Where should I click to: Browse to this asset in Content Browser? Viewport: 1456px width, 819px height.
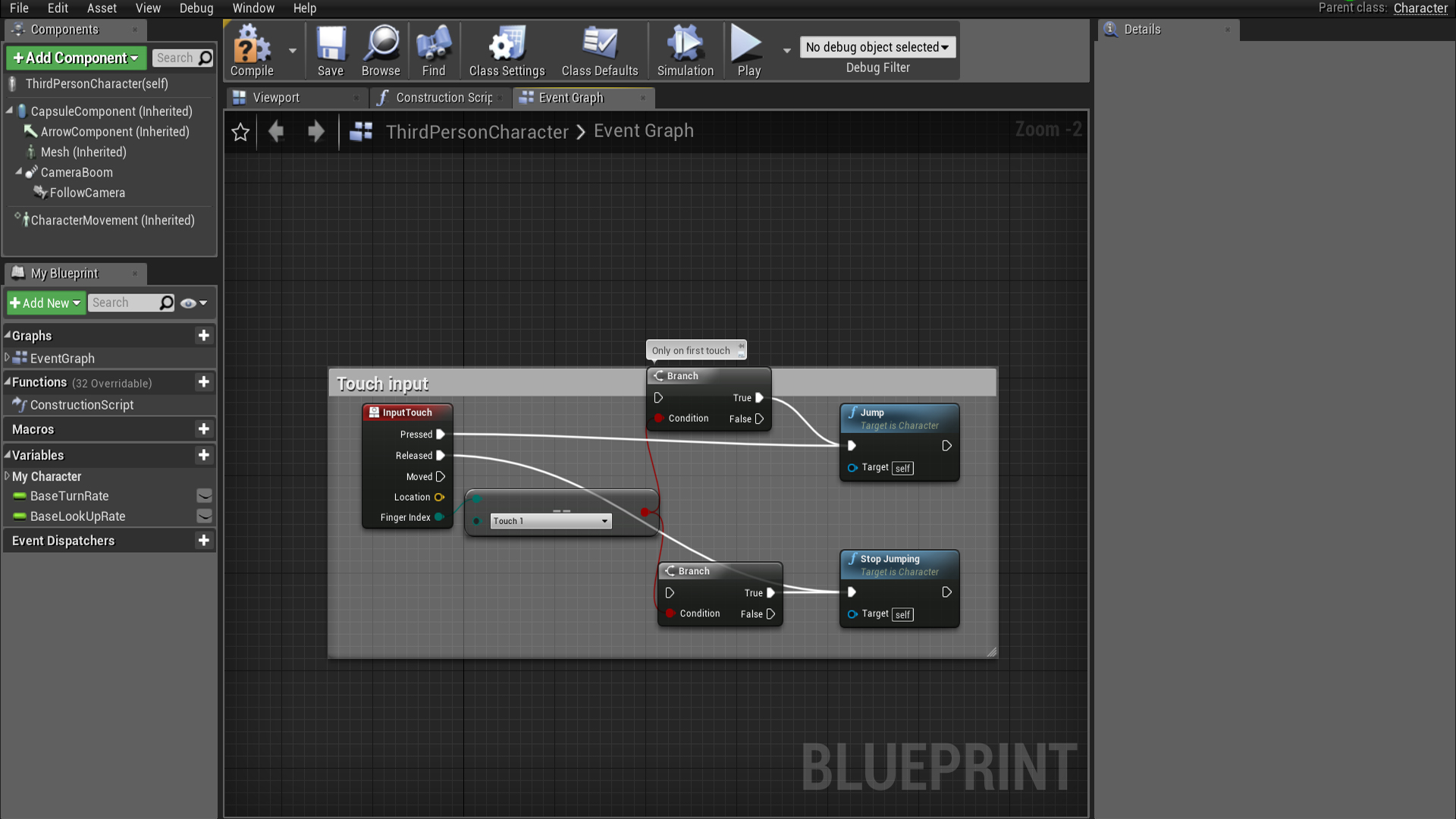[x=380, y=50]
